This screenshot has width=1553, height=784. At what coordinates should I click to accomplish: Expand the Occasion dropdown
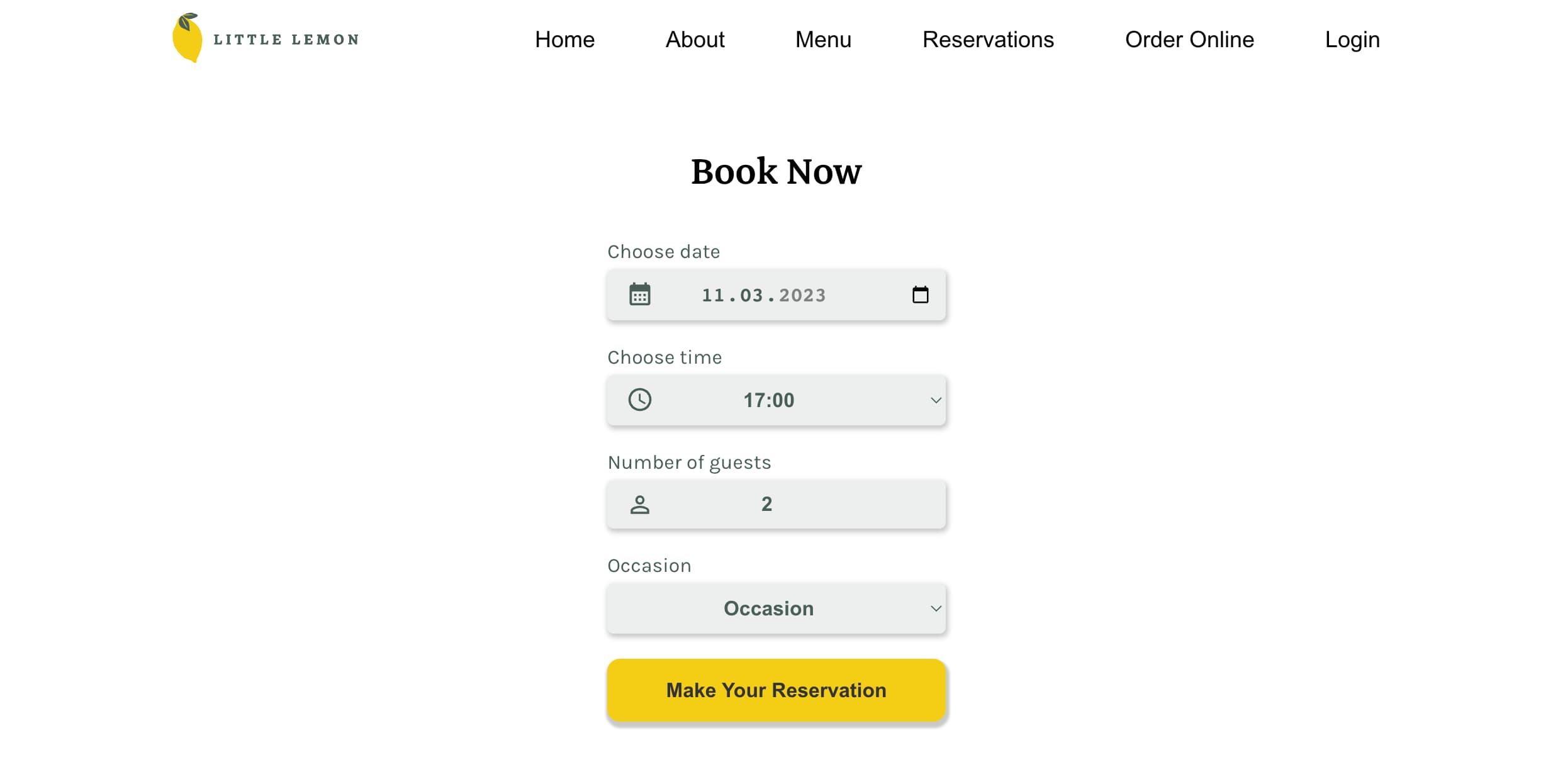coord(776,608)
